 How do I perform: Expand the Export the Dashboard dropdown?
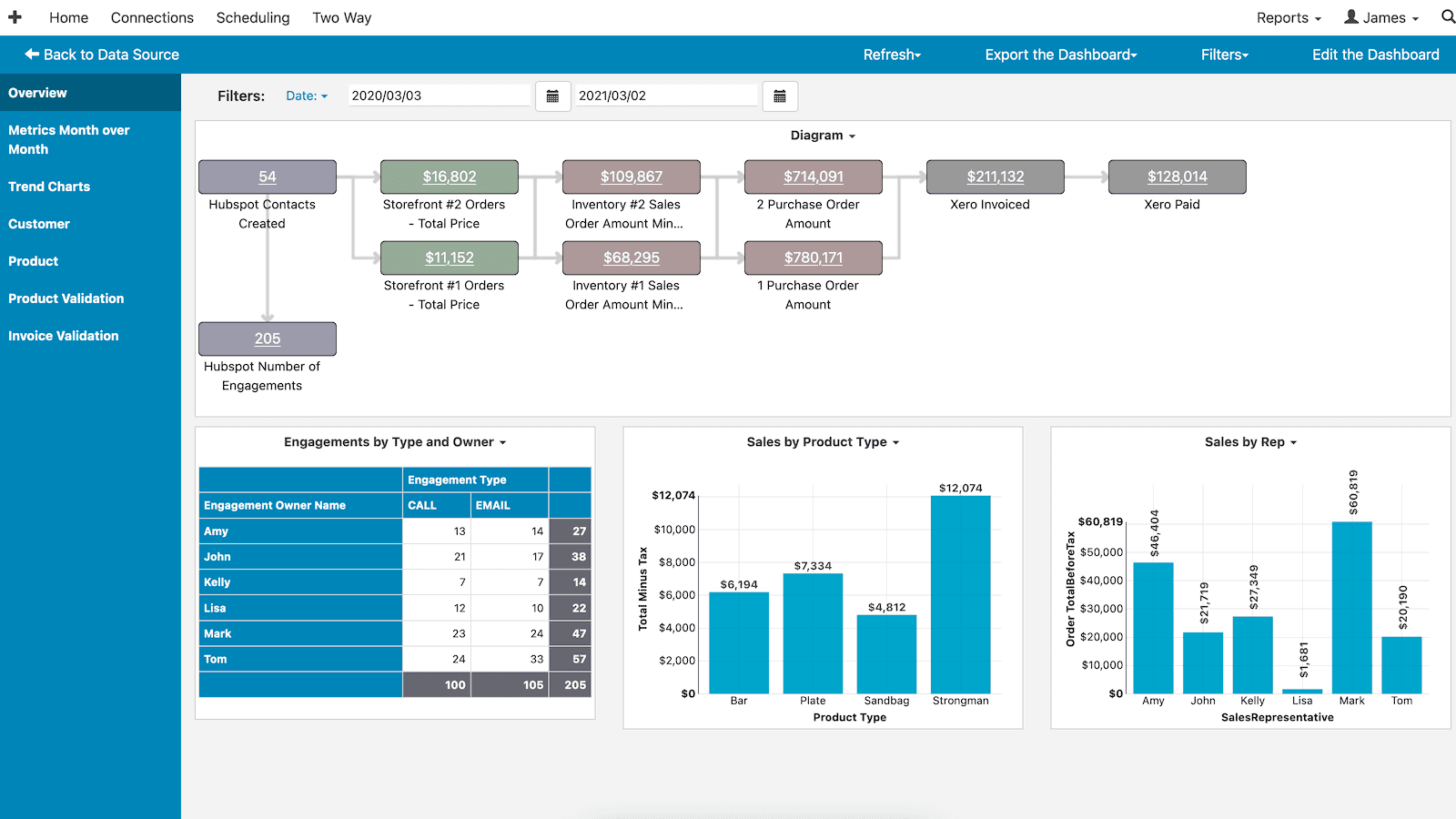point(1059,55)
